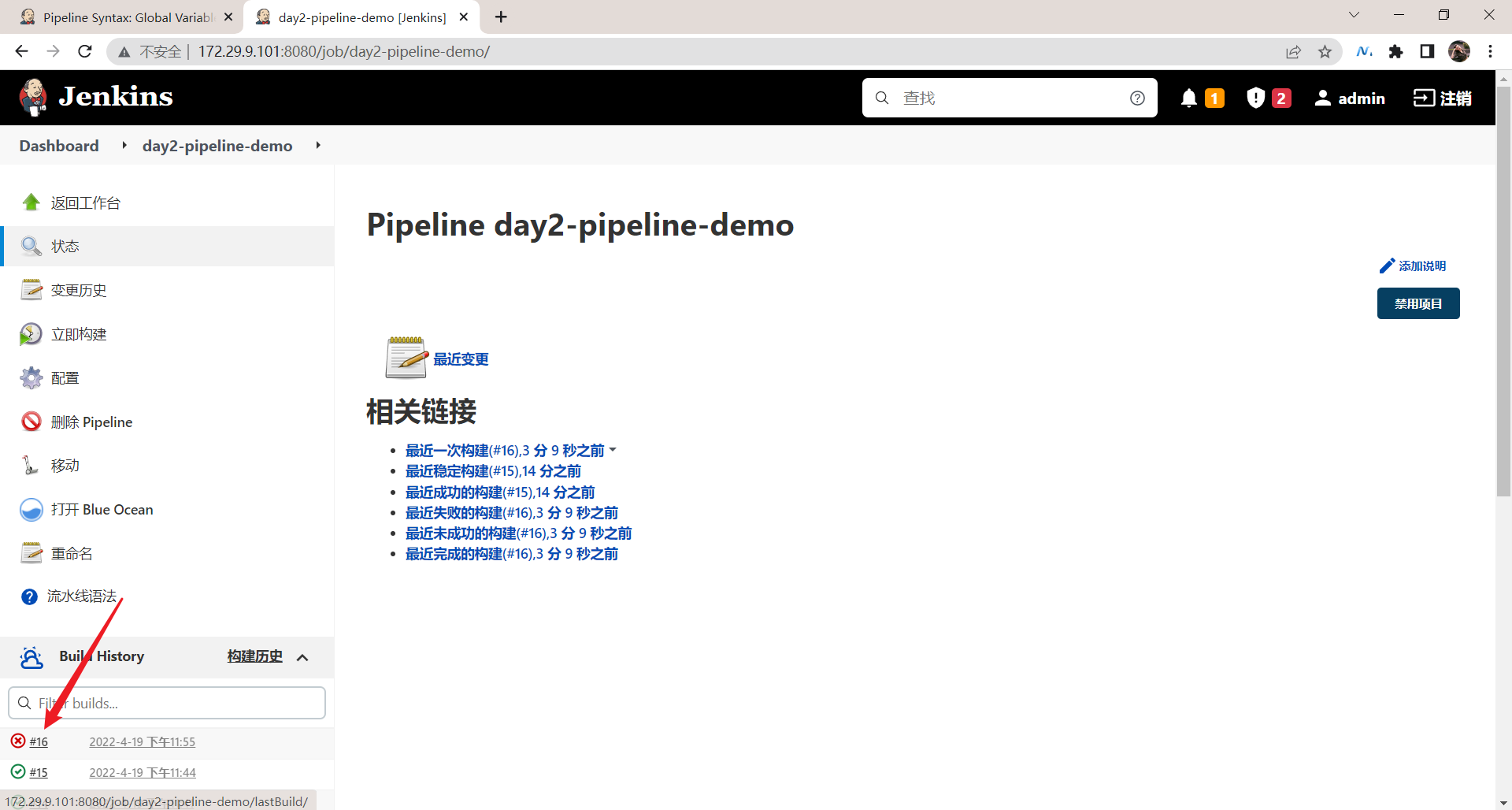Open 流水线语法 help question icon
This screenshot has height=810, width=1512.
(x=29, y=596)
